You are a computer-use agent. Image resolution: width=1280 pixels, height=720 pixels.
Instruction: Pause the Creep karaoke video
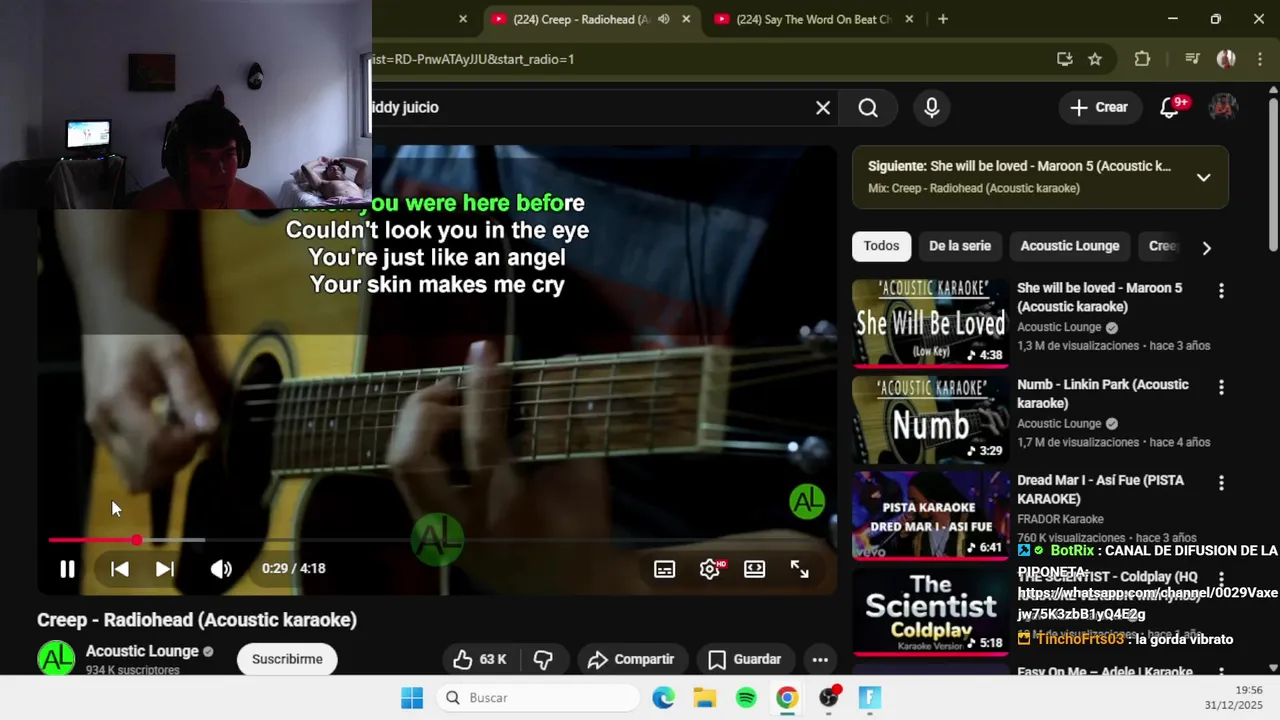point(67,569)
